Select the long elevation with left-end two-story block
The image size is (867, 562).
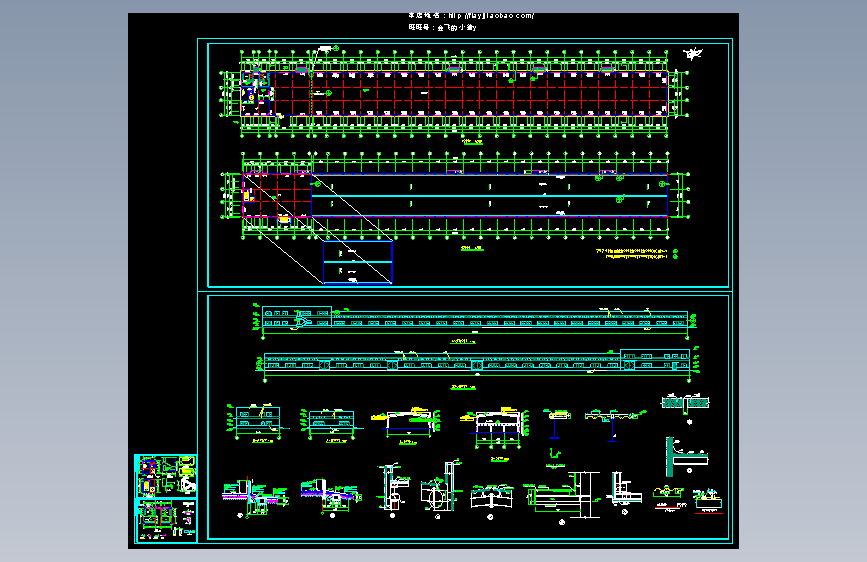(474, 320)
